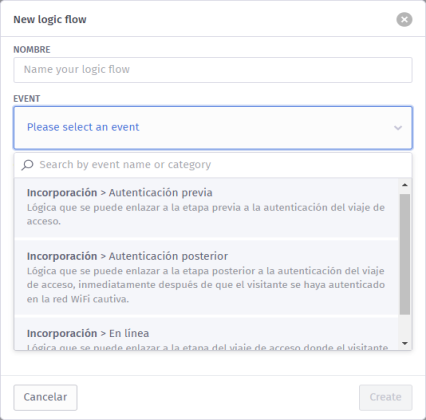The image size is (426, 420).
Task: Click the Create button
Action: [x=385, y=397]
